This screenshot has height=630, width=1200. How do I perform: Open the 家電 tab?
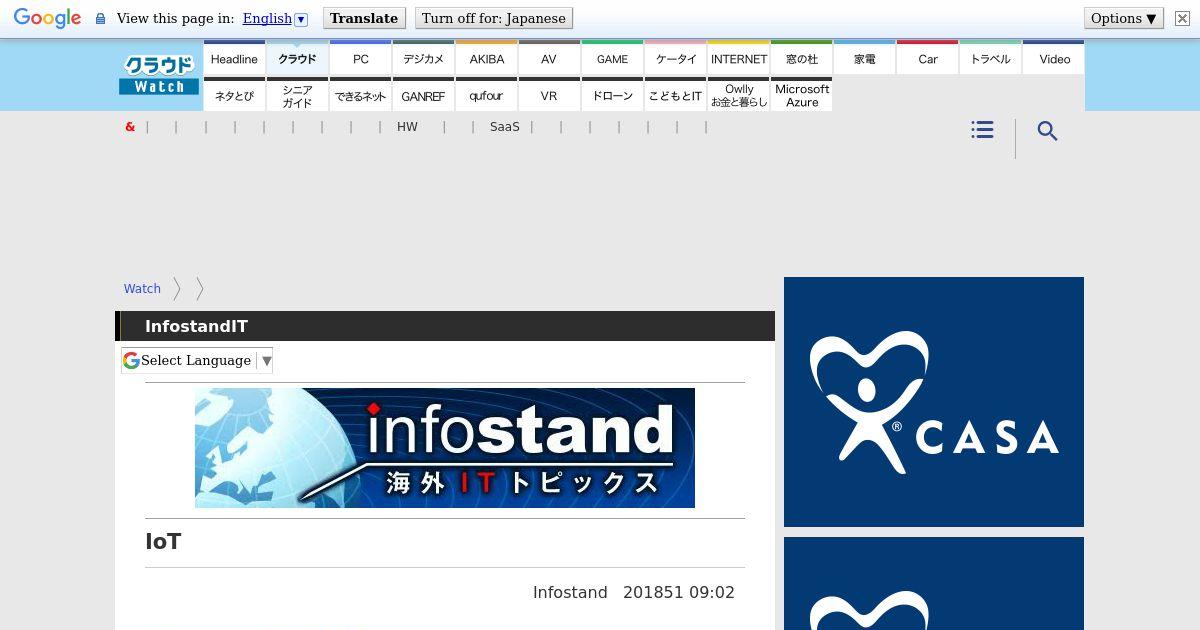click(x=865, y=58)
